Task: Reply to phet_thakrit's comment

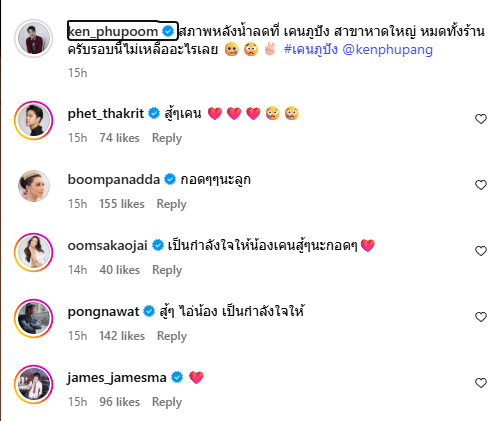Action: [x=167, y=138]
